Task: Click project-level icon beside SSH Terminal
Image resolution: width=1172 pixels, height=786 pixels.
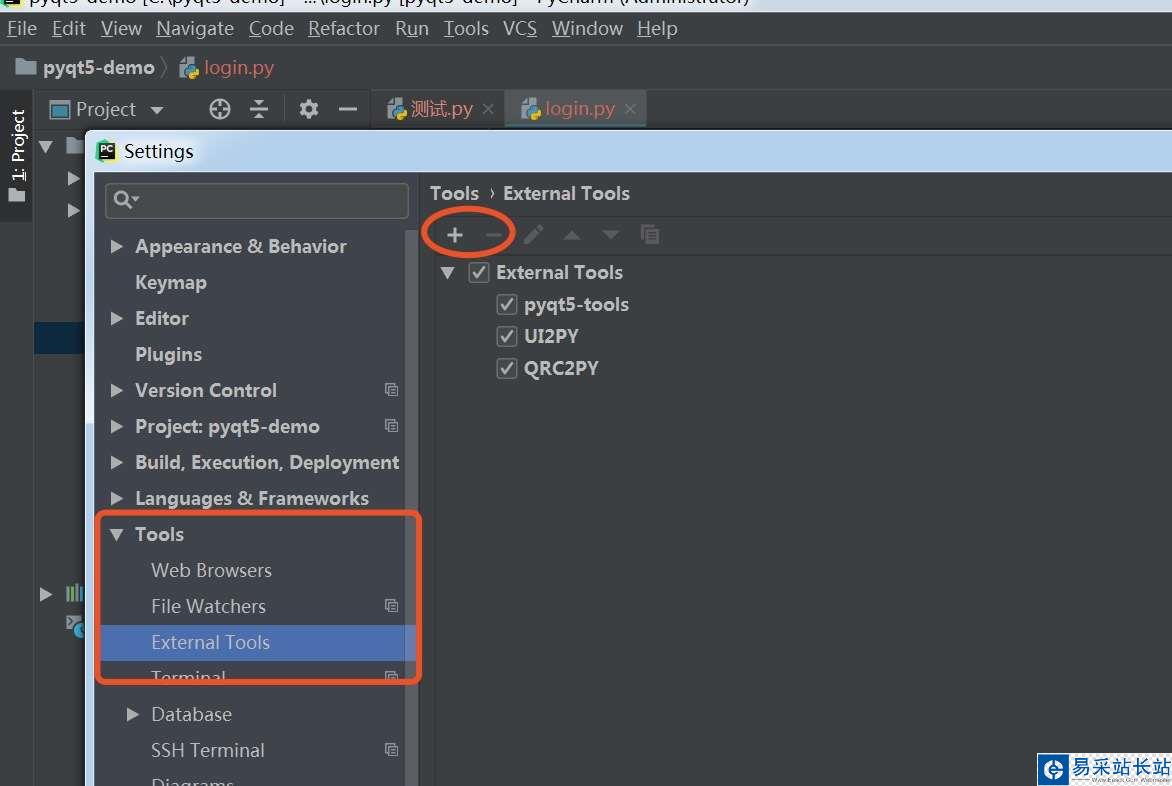Action: [x=391, y=749]
